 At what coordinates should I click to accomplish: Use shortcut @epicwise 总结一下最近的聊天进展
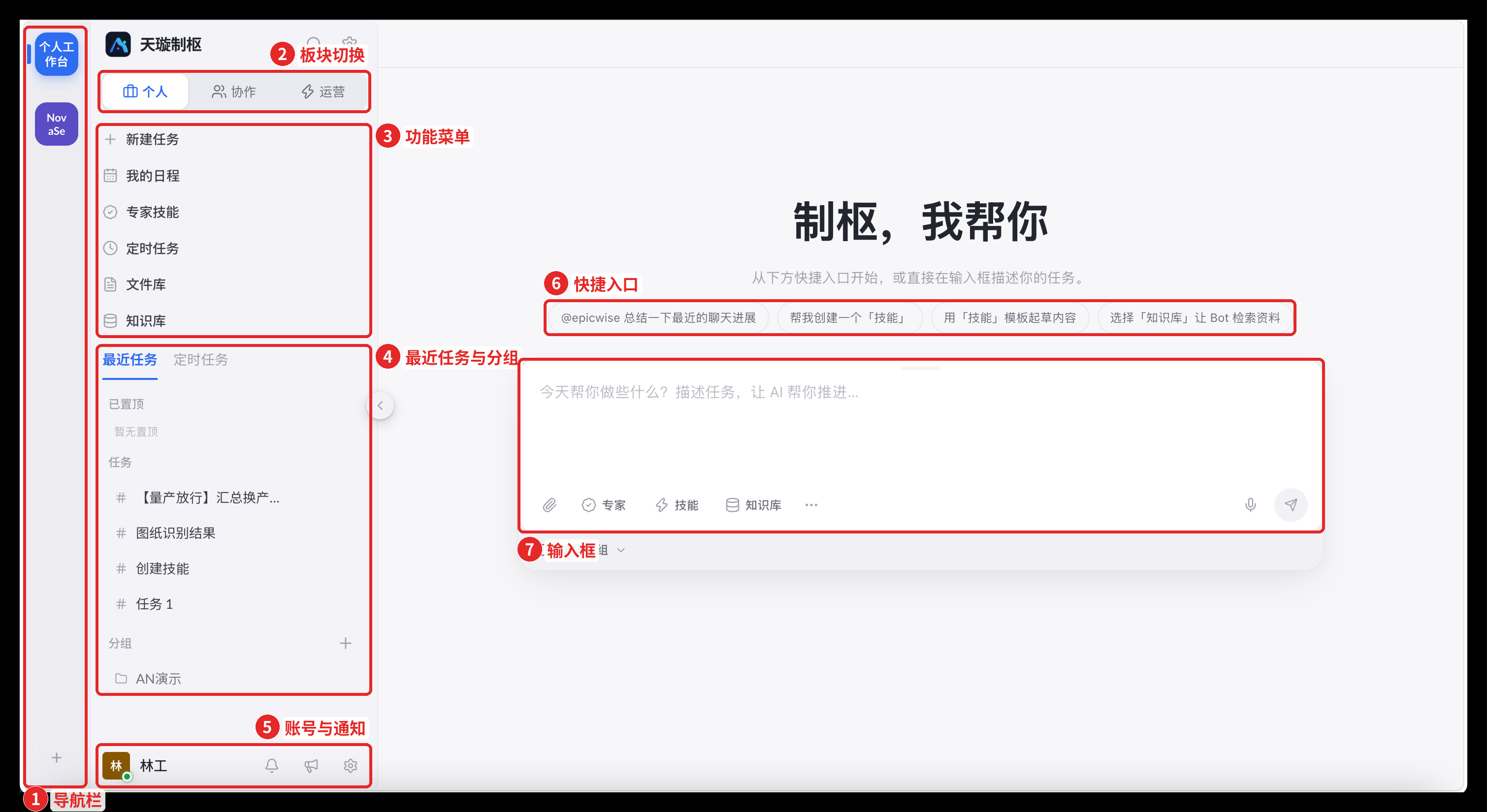pos(658,317)
